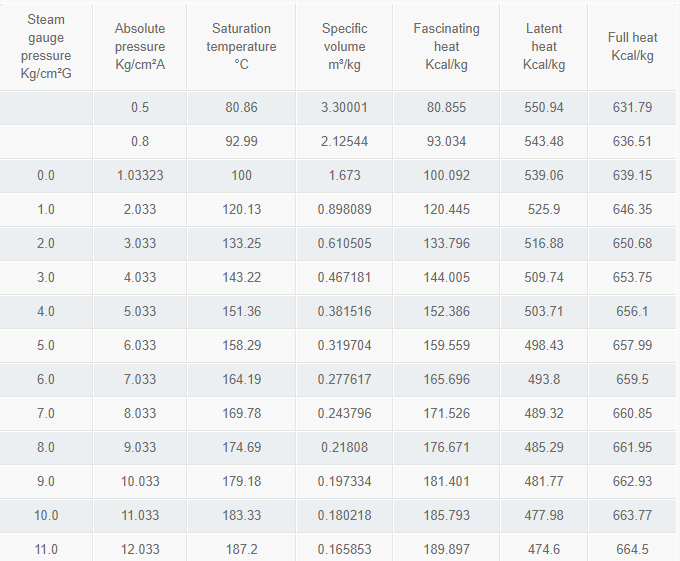Click the steam gauge pressure value 8.0
The image size is (680, 561).
click(x=46, y=448)
